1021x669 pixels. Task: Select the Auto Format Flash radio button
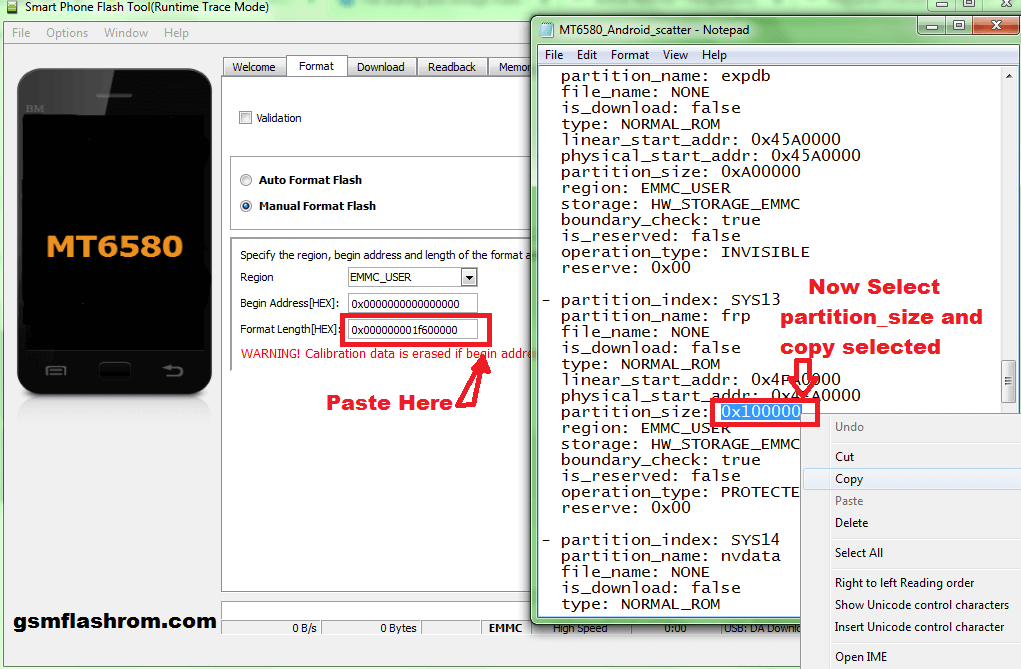click(x=246, y=180)
